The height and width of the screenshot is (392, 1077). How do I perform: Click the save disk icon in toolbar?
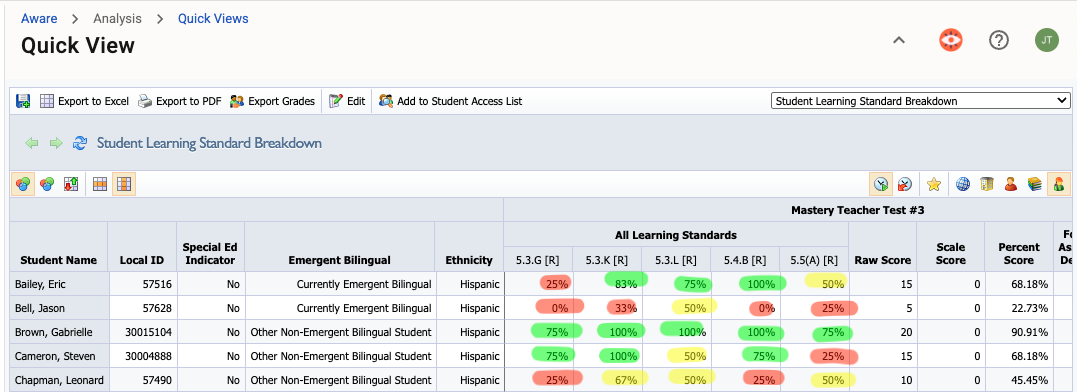(x=23, y=101)
